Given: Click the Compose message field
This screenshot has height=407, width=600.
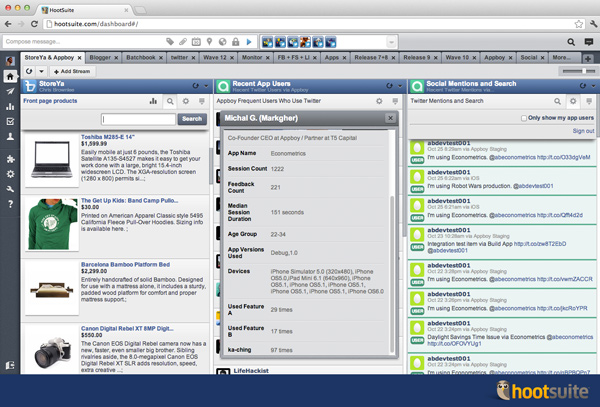Looking at the screenshot, I should click(x=84, y=42).
